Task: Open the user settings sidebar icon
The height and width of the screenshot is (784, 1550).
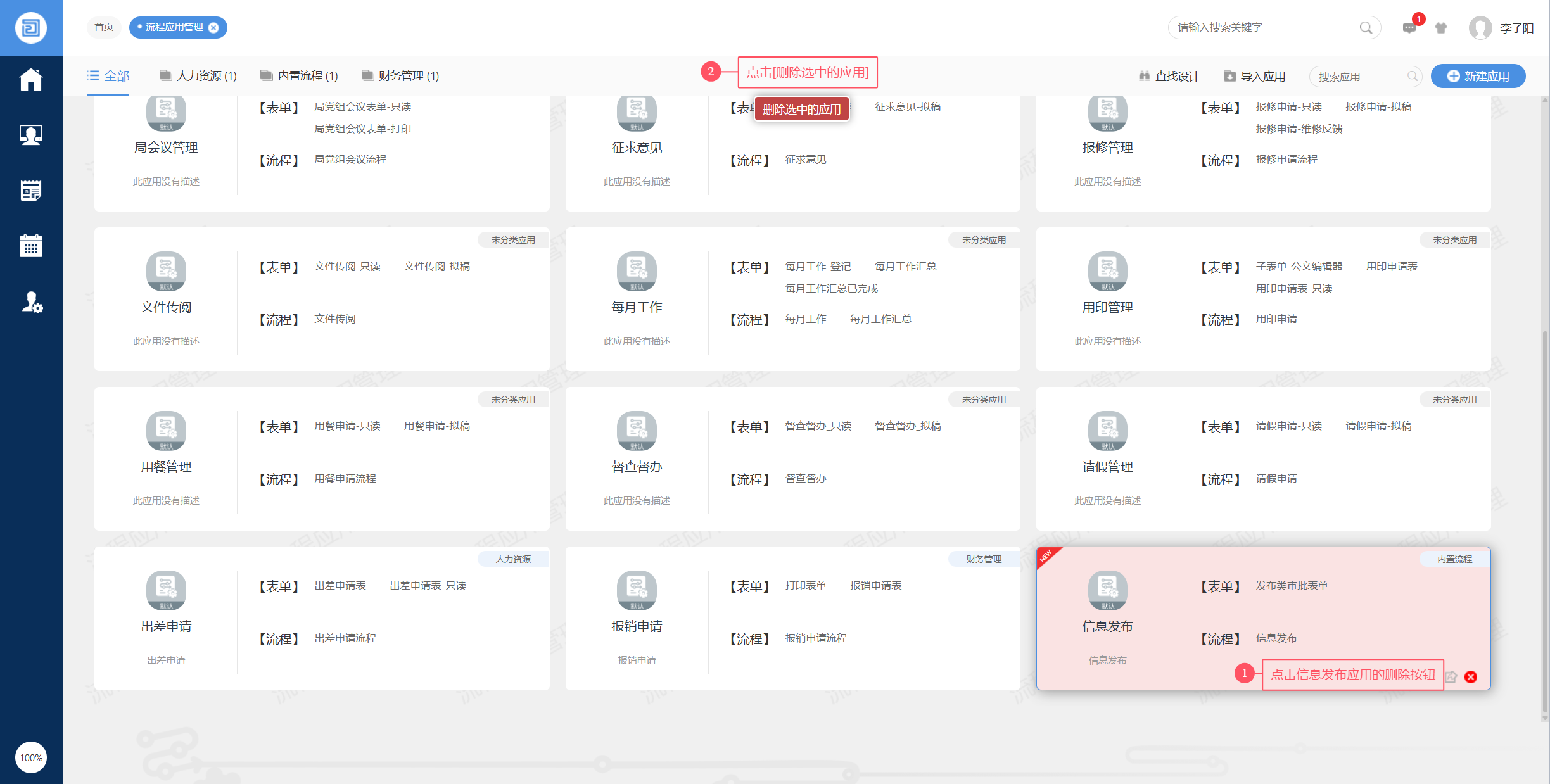Action: [30, 303]
